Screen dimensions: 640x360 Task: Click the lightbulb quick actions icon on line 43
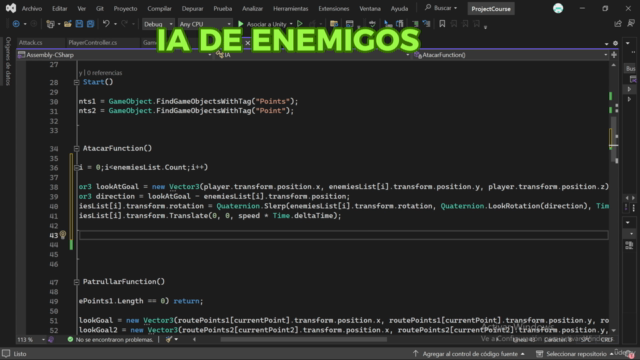coord(62,235)
